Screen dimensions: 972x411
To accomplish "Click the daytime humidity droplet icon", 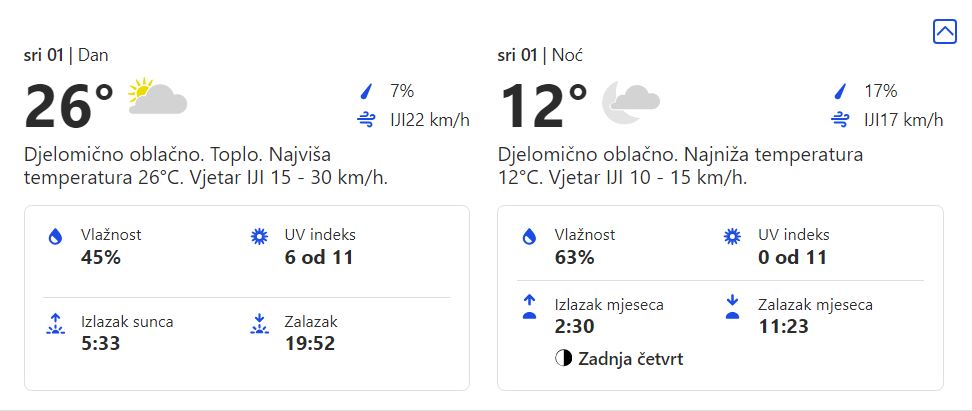I will tap(55, 237).
